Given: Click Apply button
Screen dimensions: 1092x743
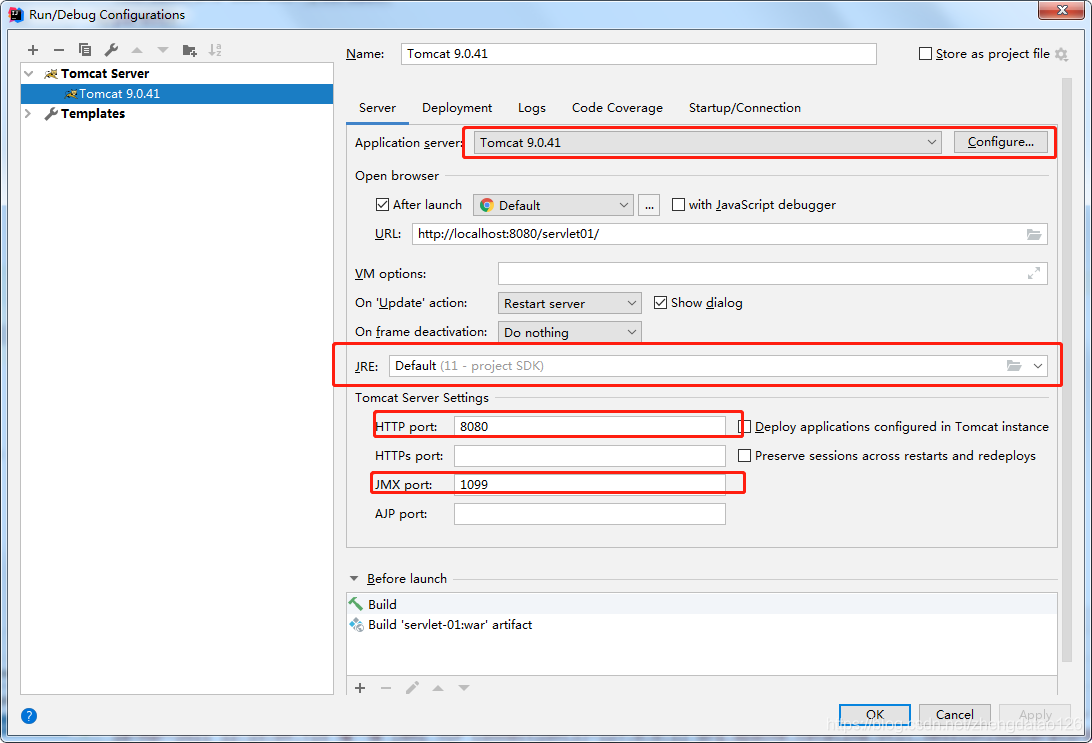Looking at the screenshot, I should (x=1035, y=714).
